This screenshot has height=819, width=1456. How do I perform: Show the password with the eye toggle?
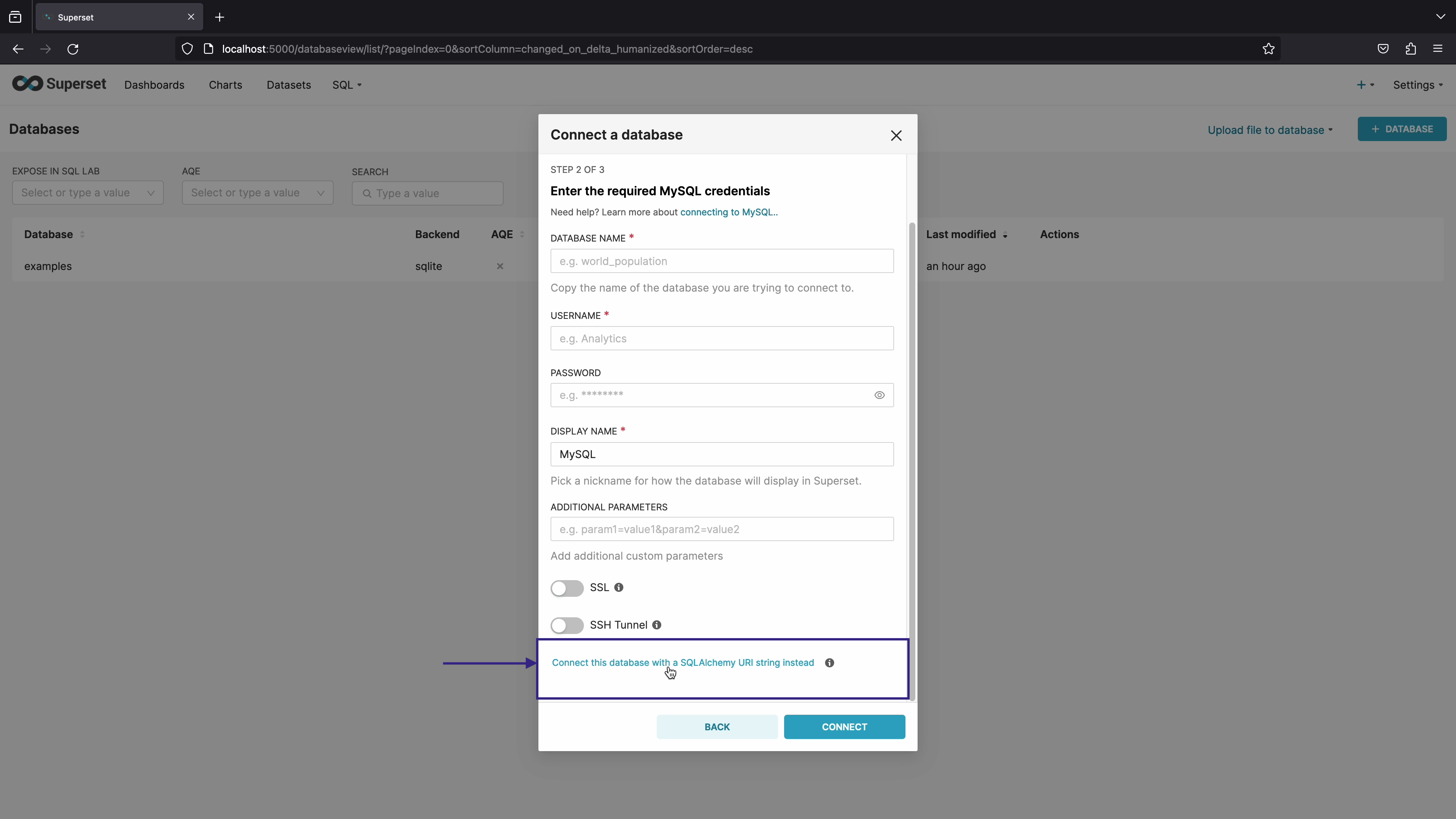coord(879,394)
